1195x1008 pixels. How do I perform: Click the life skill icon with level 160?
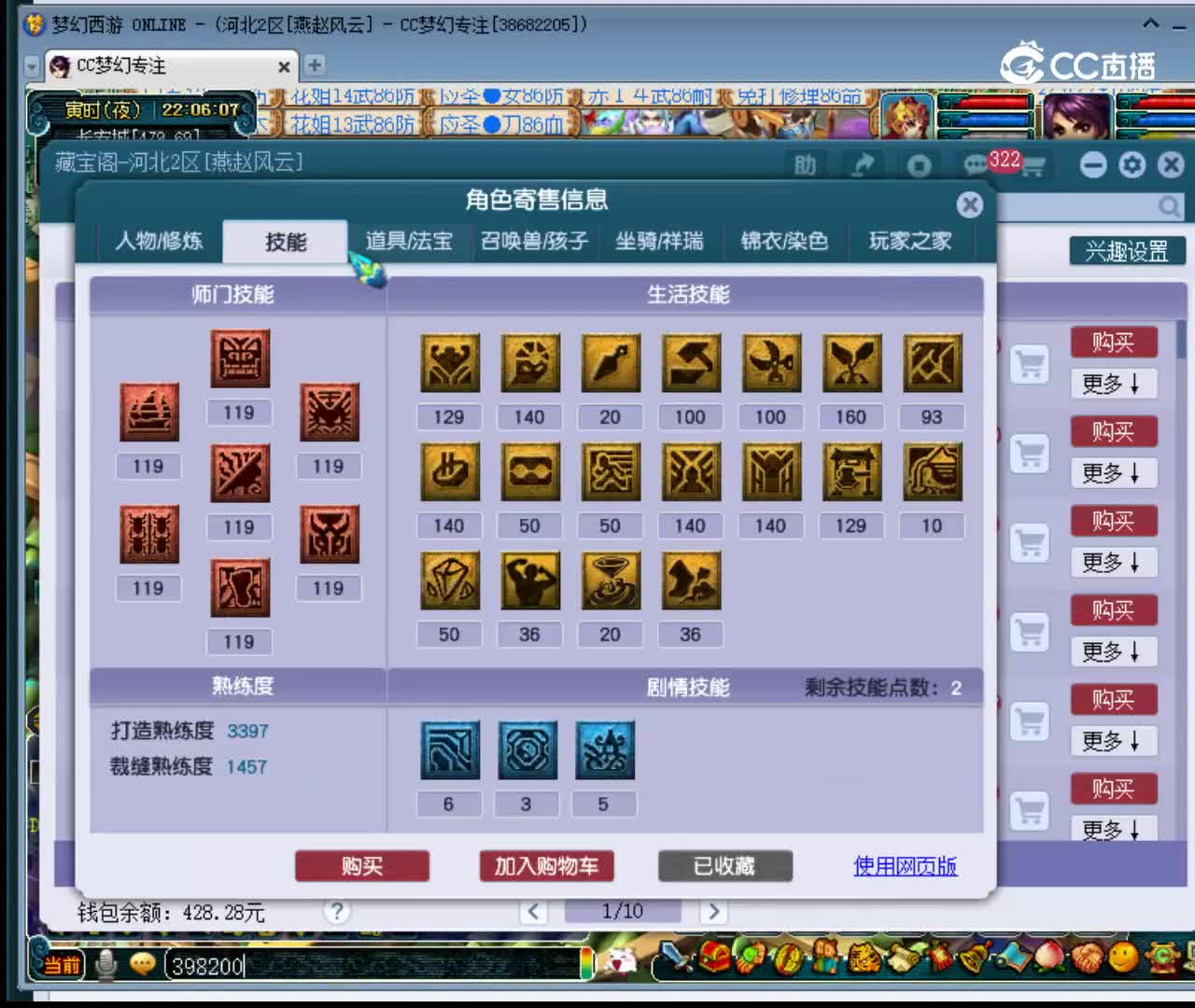[x=851, y=363]
